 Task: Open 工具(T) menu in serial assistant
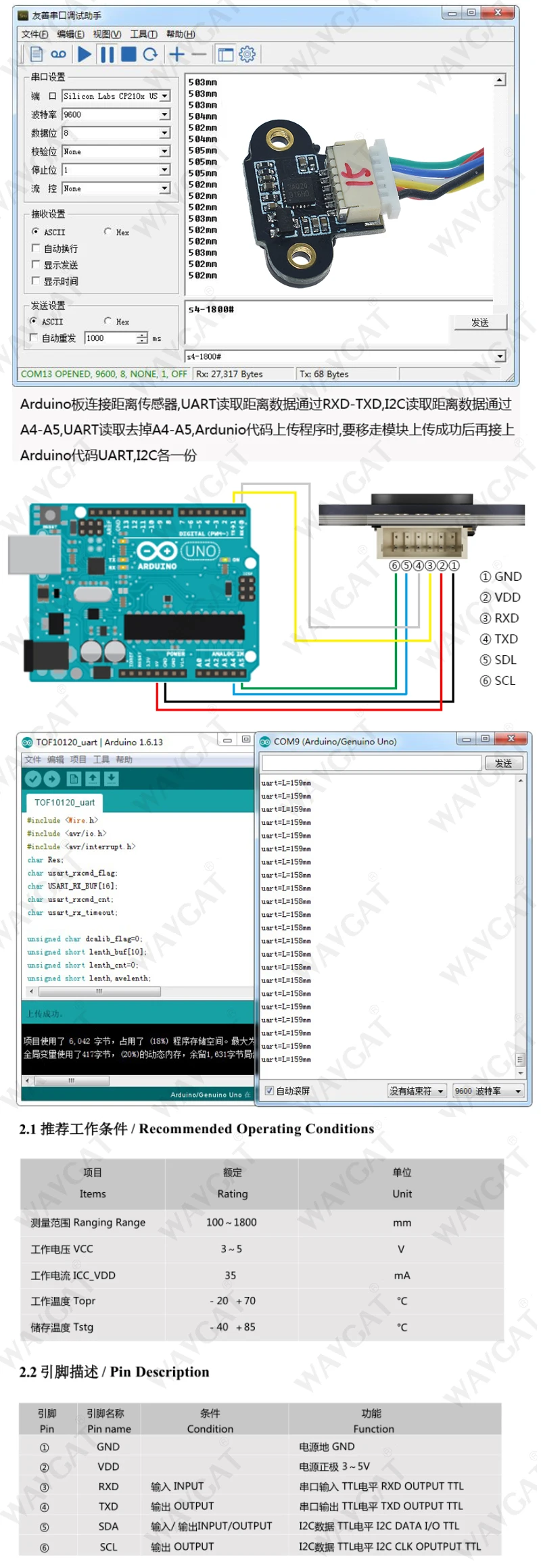coord(143,34)
